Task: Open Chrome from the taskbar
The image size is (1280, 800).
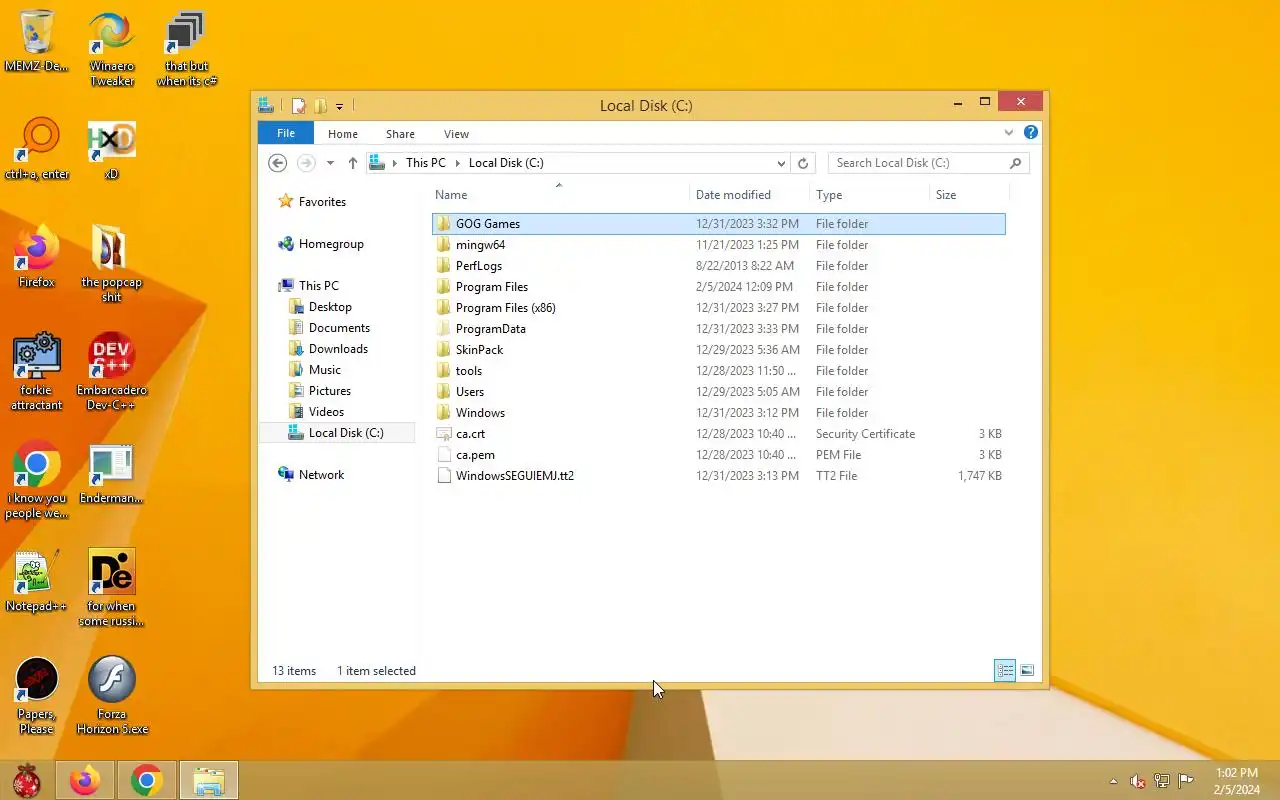Action: (x=146, y=780)
